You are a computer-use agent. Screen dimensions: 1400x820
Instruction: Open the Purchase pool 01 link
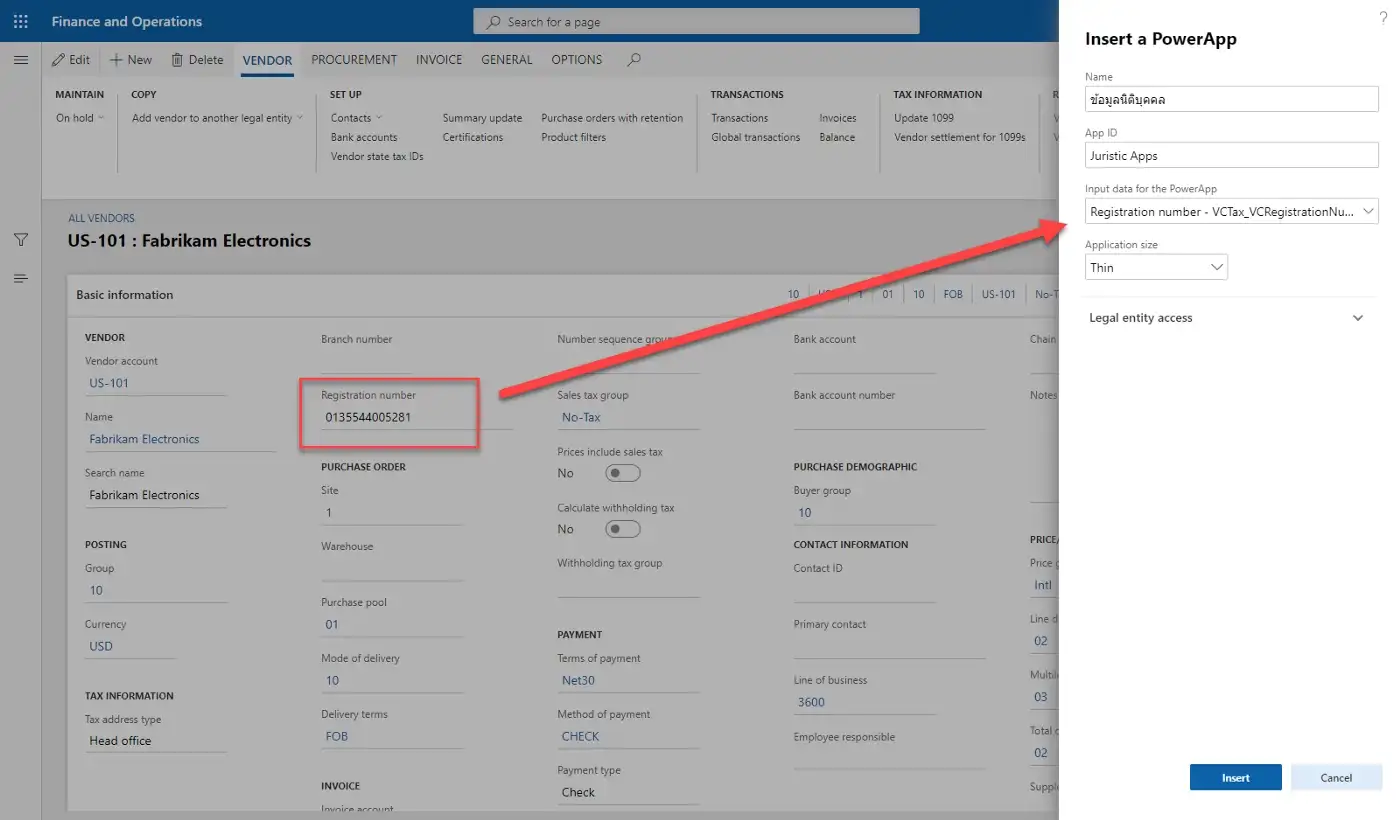pos(332,624)
